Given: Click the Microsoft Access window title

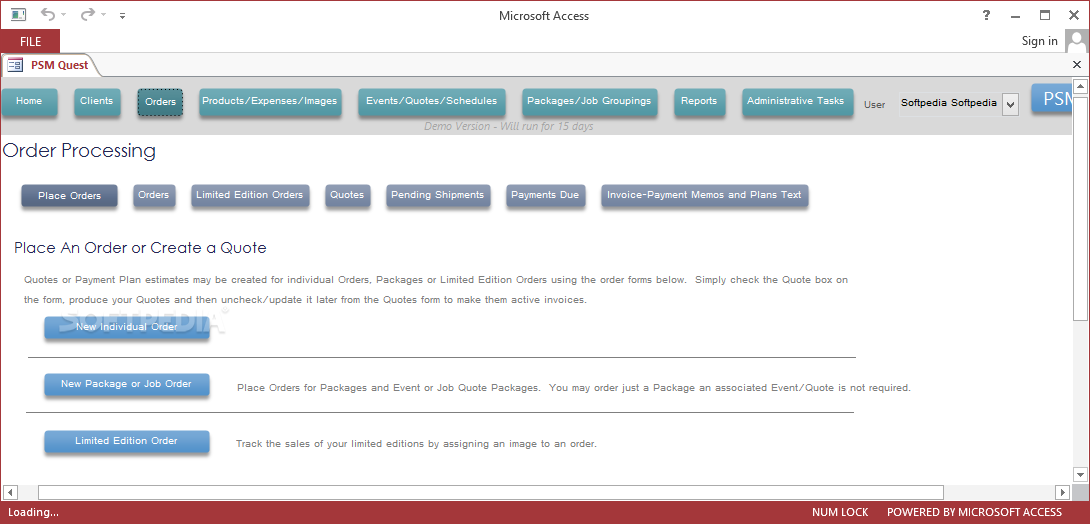Looking at the screenshot, I should 544,15.
